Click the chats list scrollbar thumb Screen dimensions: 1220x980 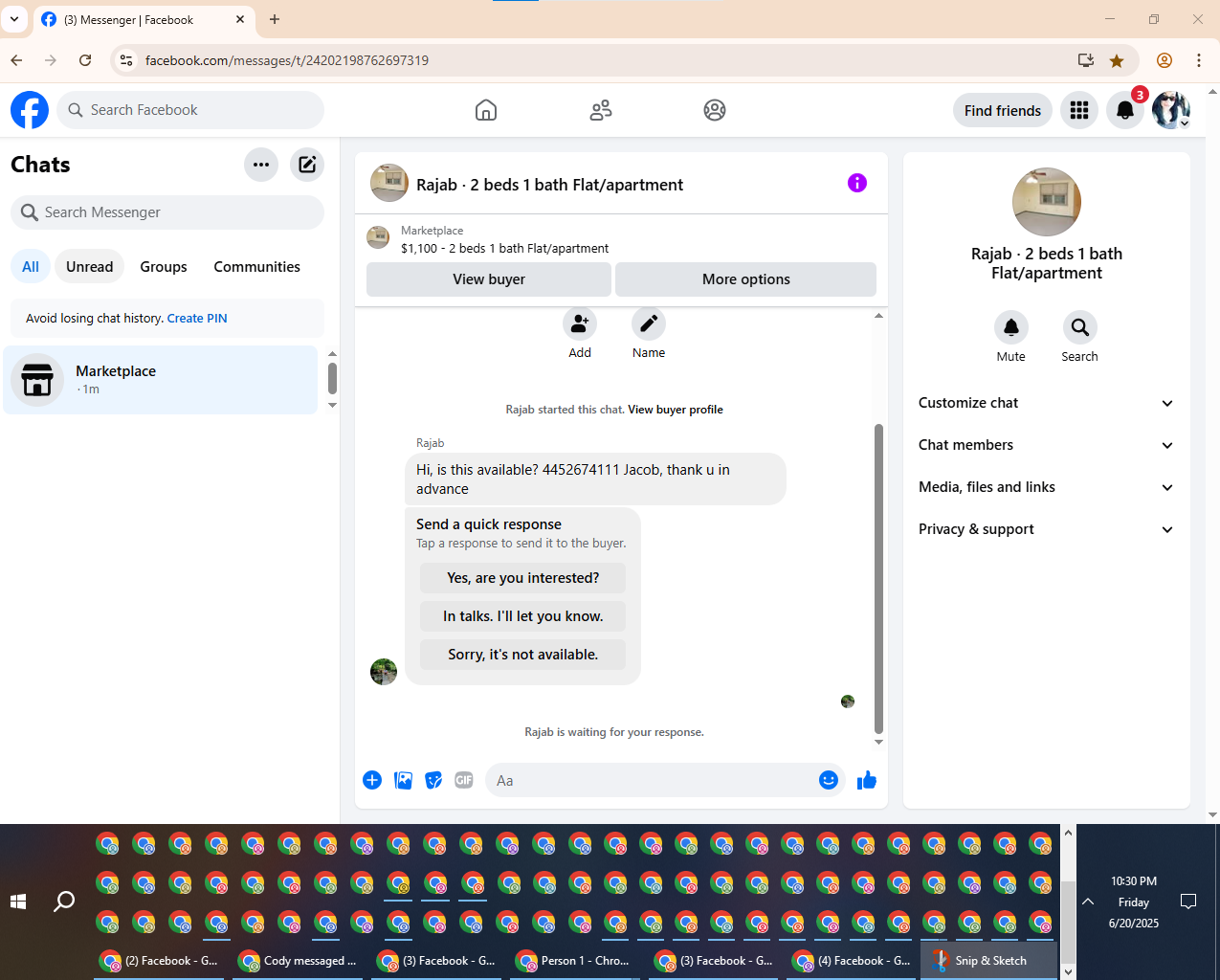pos(332,377)
